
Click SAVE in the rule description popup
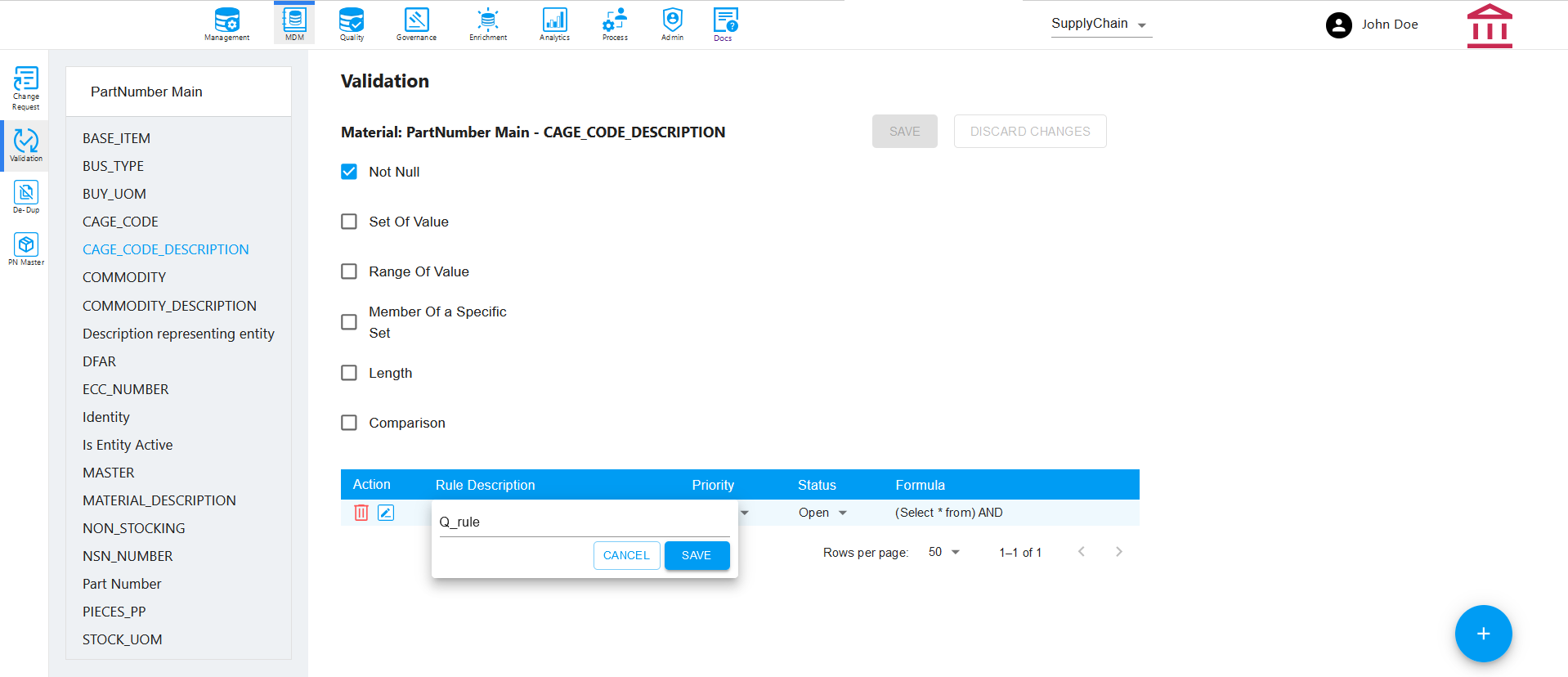coord(697,555)
